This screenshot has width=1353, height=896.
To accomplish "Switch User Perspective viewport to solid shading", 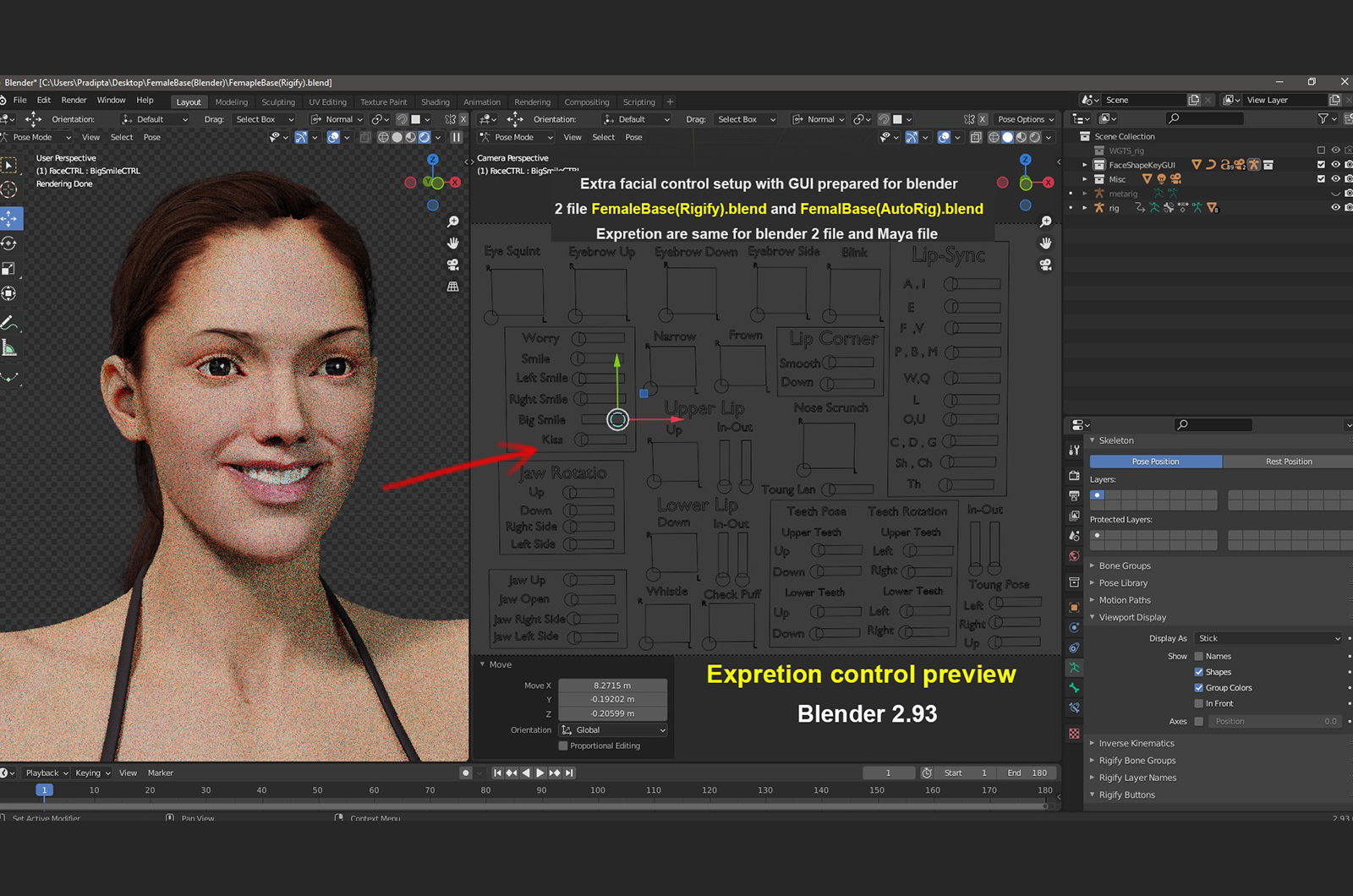I will pos(397,137).
